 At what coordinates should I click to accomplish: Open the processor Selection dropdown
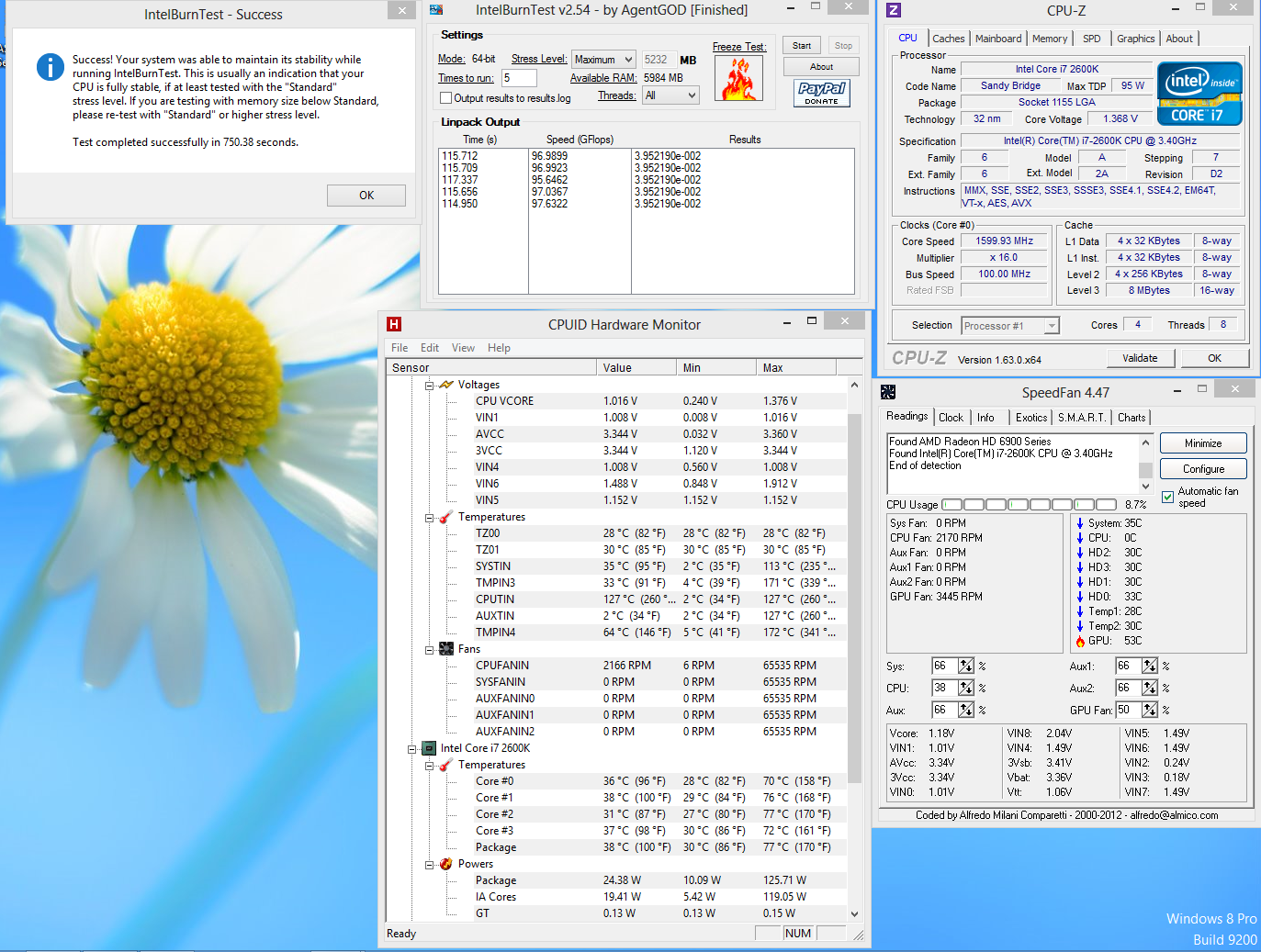(1010, 326)
